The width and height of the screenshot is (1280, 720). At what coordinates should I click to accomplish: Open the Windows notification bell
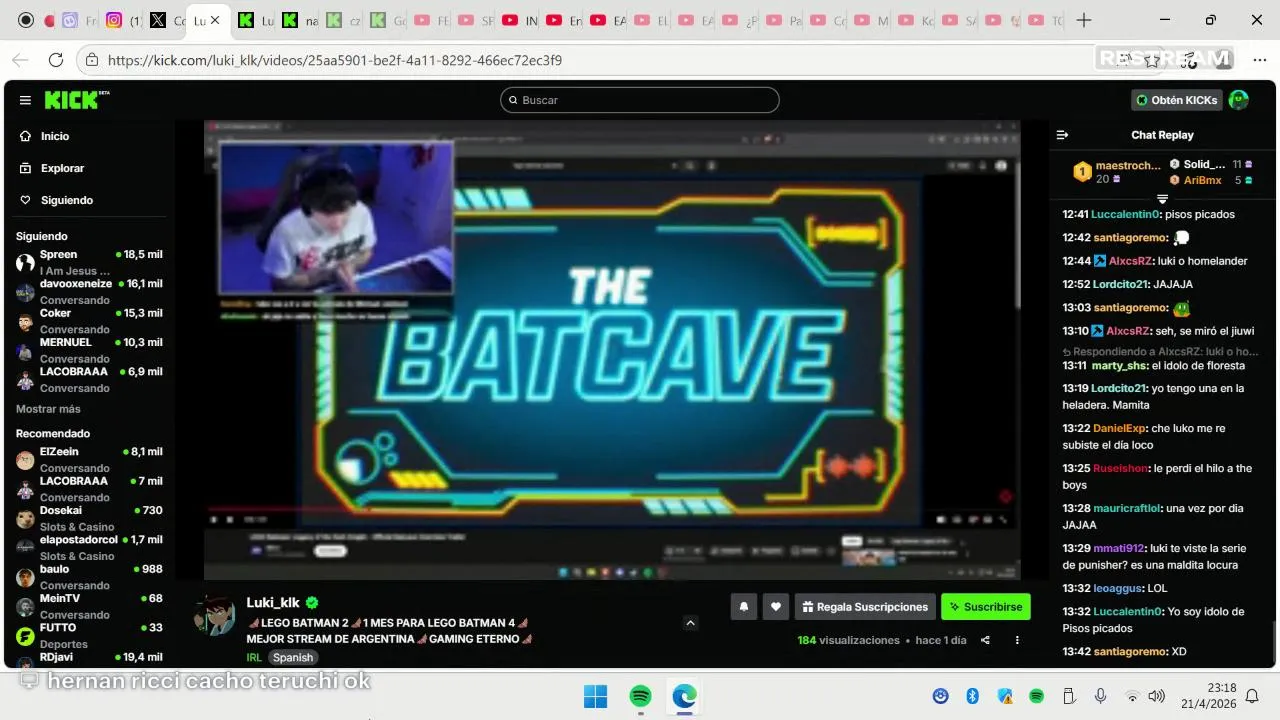(1252, 696)
